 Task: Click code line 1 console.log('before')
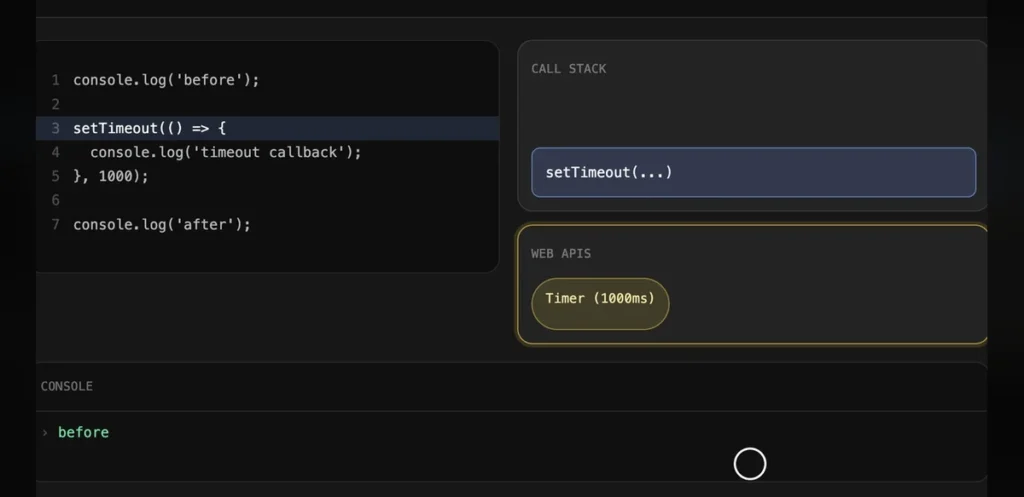pos(166,80)
